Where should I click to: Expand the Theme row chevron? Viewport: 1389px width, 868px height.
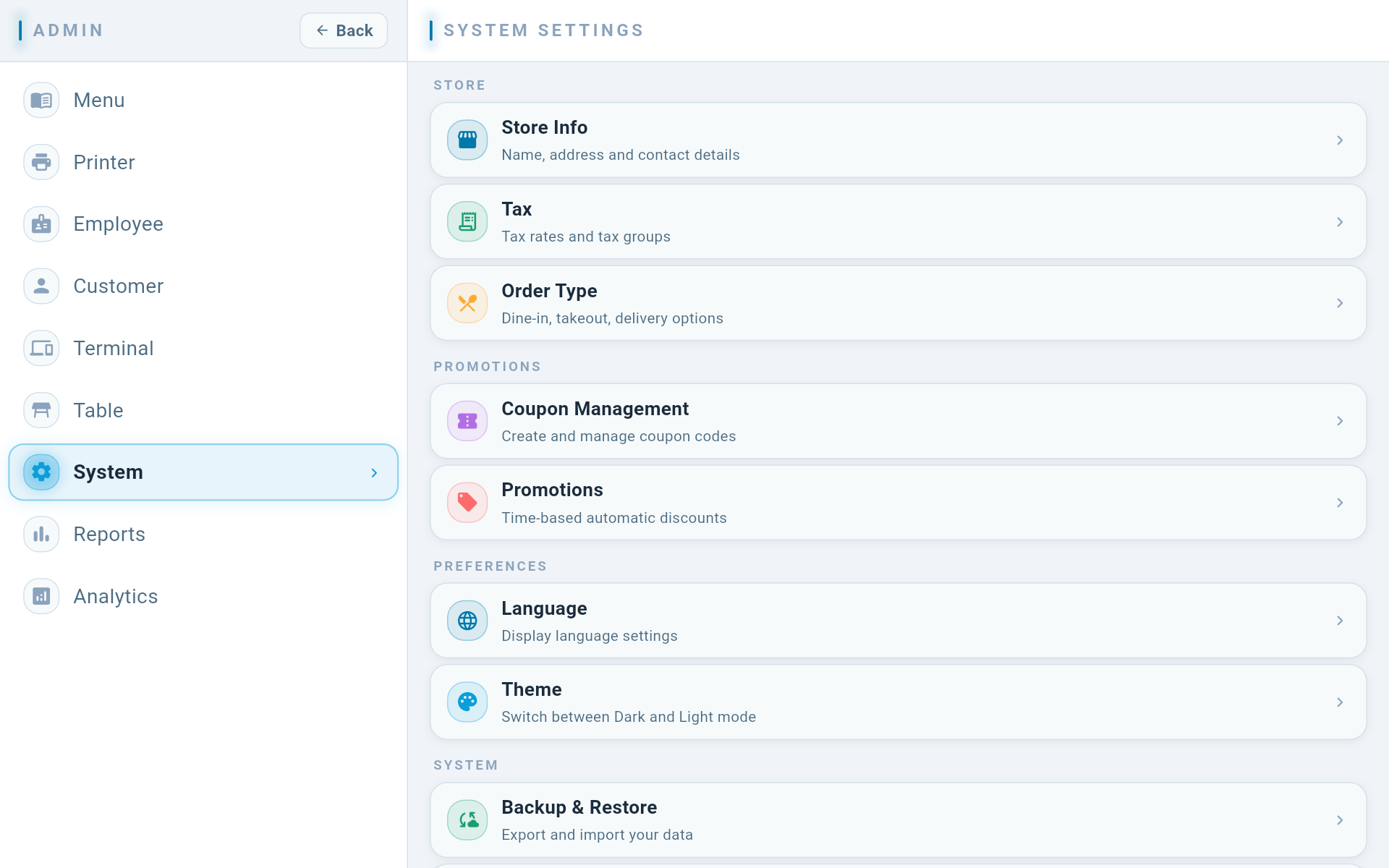tap(1340, 702)
